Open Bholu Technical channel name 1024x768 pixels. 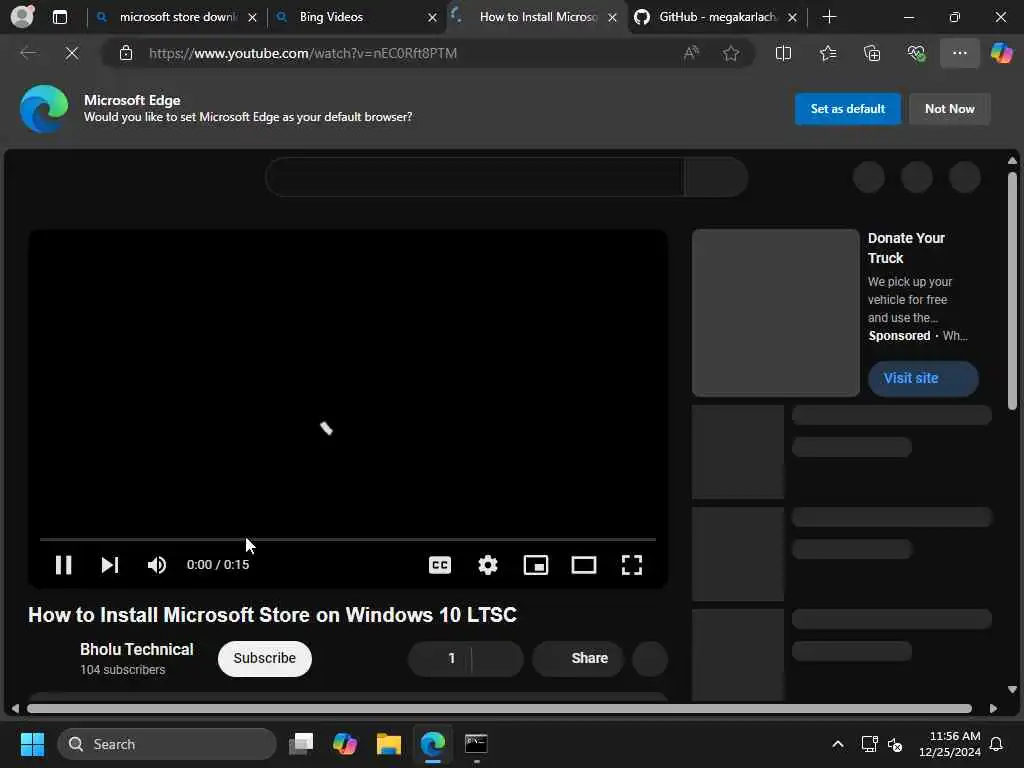tap(136, 649)
